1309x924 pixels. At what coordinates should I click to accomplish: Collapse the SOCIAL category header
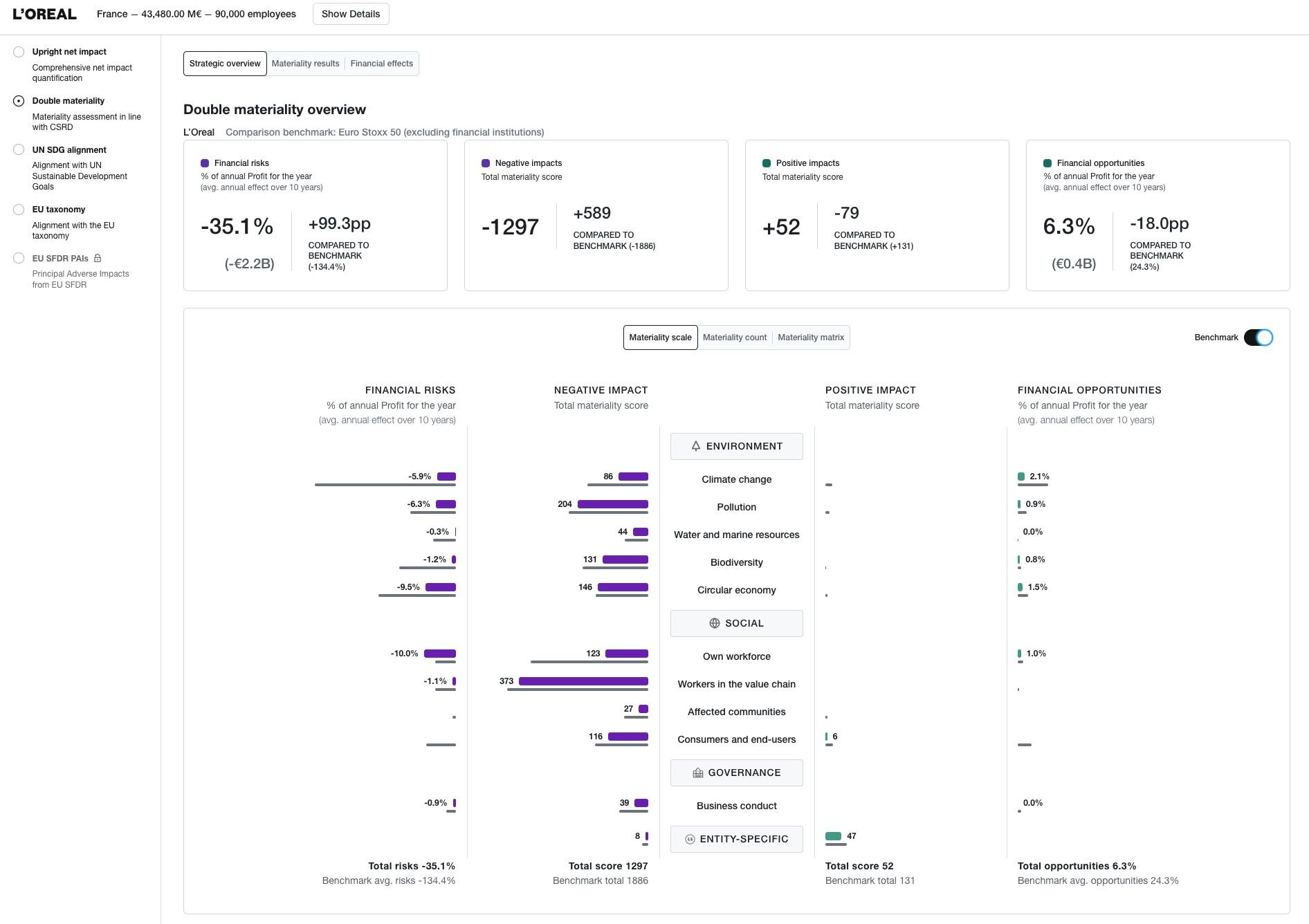[737, 623]
